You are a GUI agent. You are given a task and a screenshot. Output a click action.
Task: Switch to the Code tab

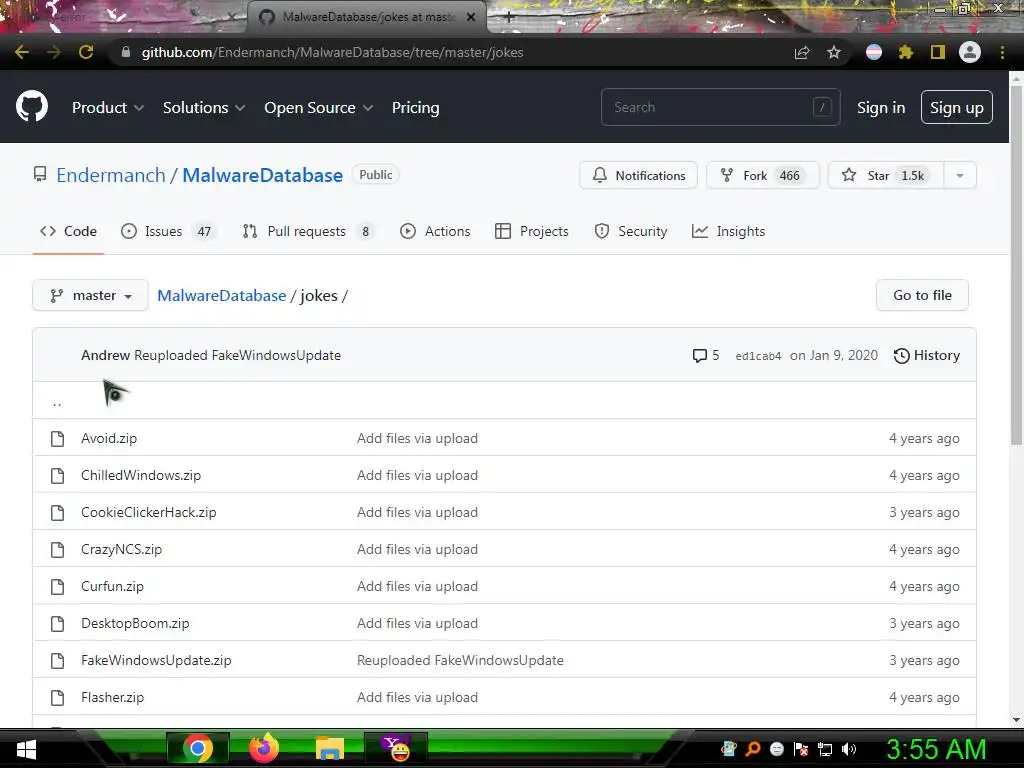(68, 231)
